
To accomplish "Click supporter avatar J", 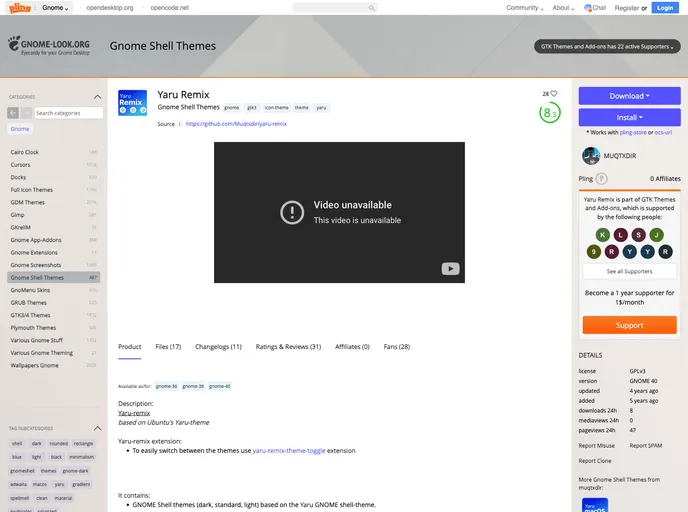I will point(656,235).
